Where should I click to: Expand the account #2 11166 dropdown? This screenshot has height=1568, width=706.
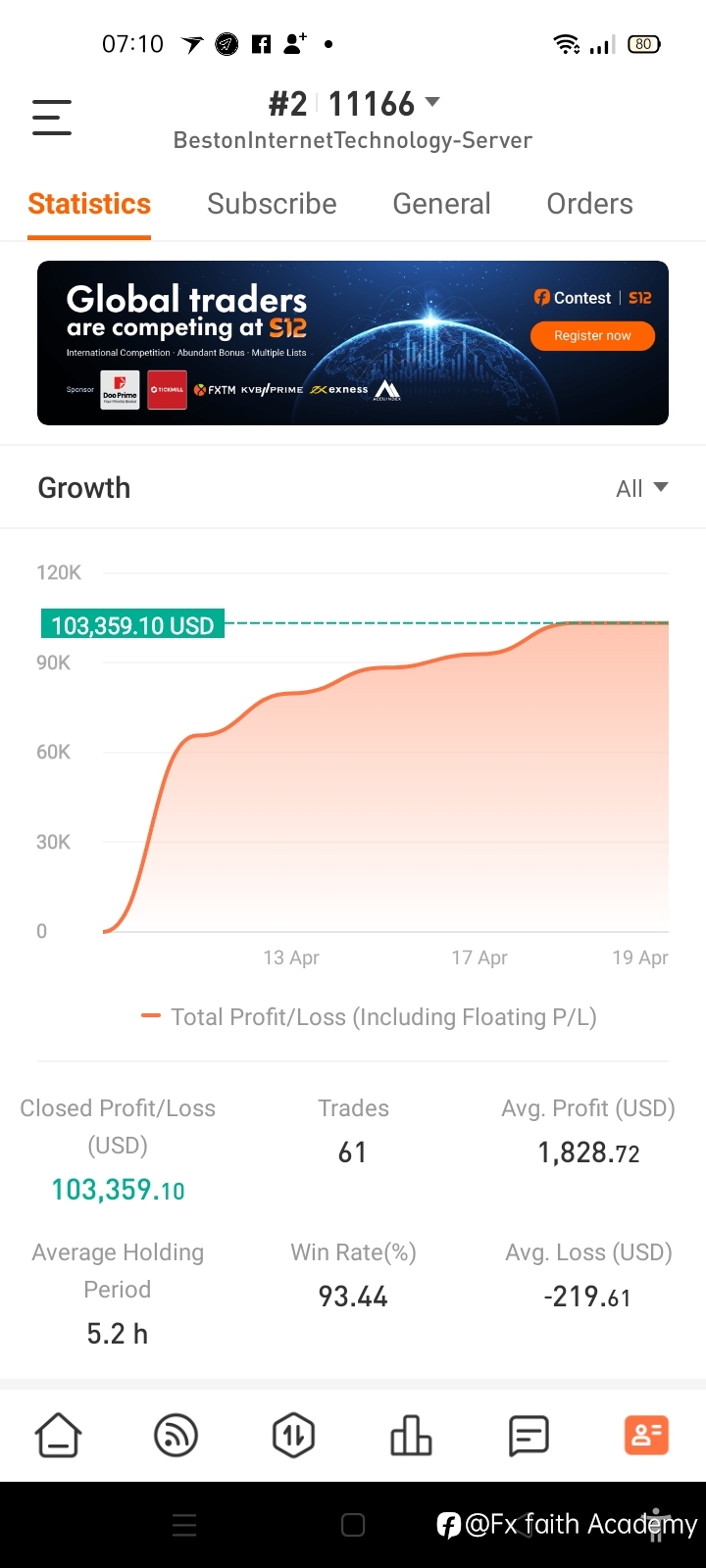coord(354,103)
